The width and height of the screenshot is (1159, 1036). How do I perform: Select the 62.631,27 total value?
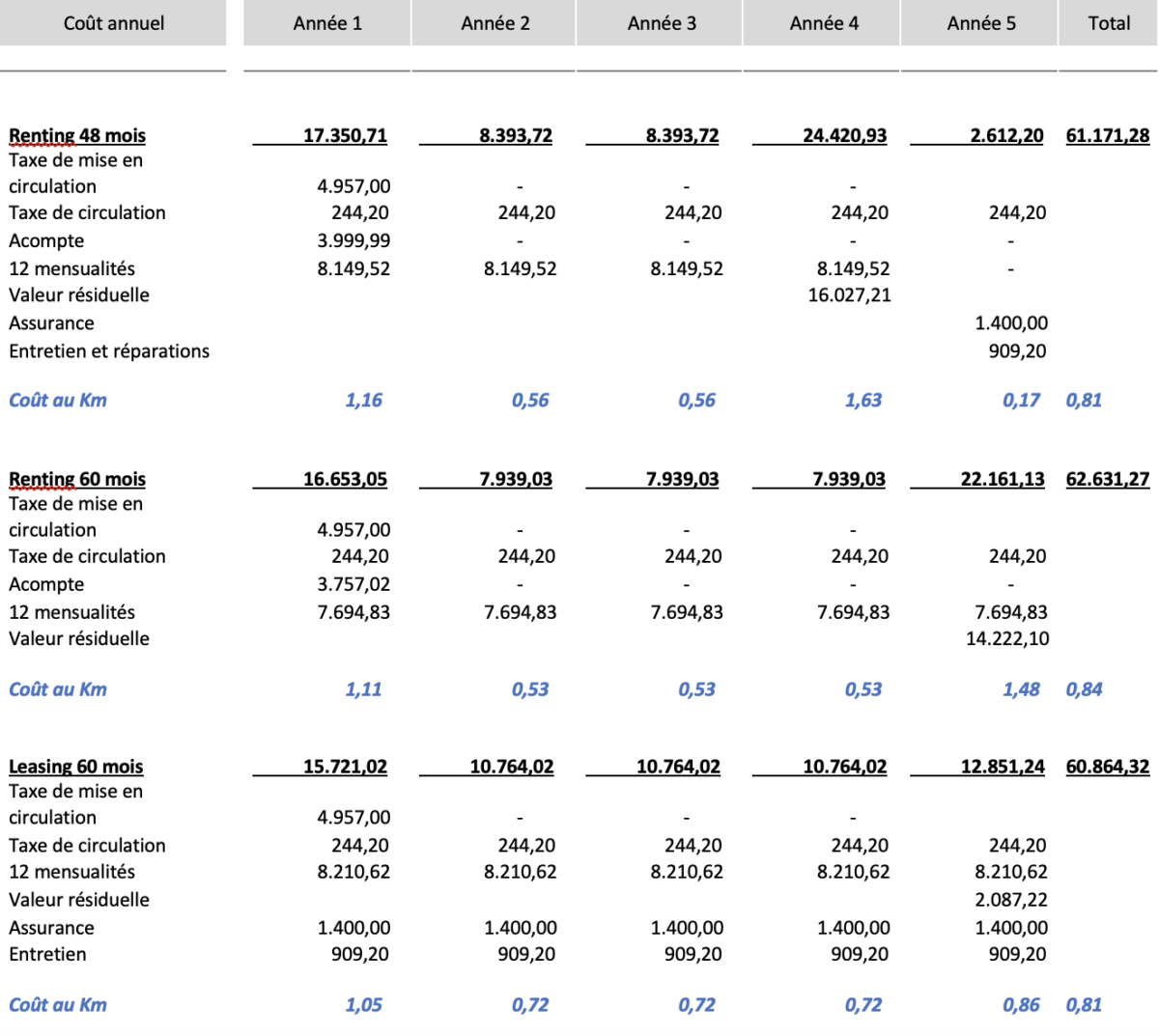(x=1108, y=479)
